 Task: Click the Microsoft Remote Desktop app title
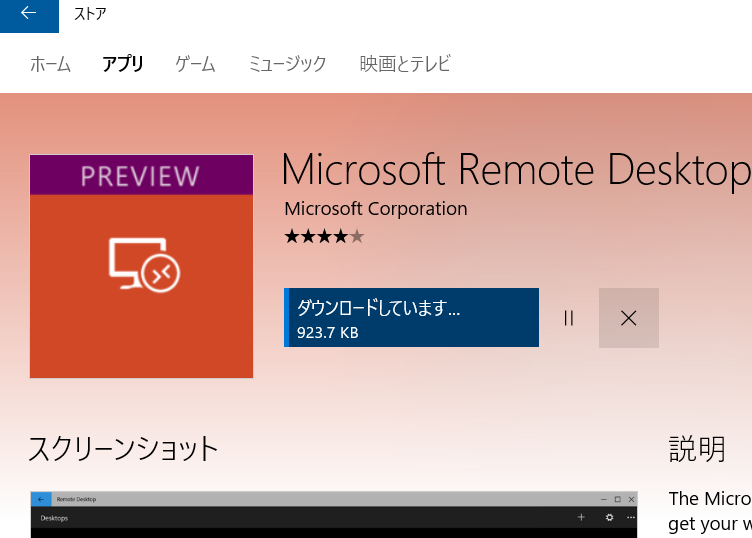(x=517, y=170)
